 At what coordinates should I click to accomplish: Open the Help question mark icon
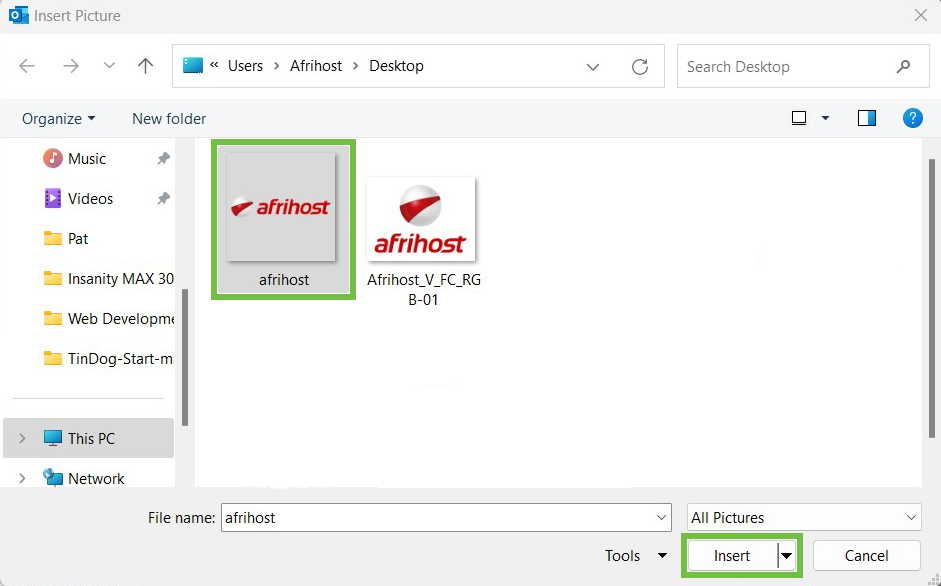[x=912, y=118]
